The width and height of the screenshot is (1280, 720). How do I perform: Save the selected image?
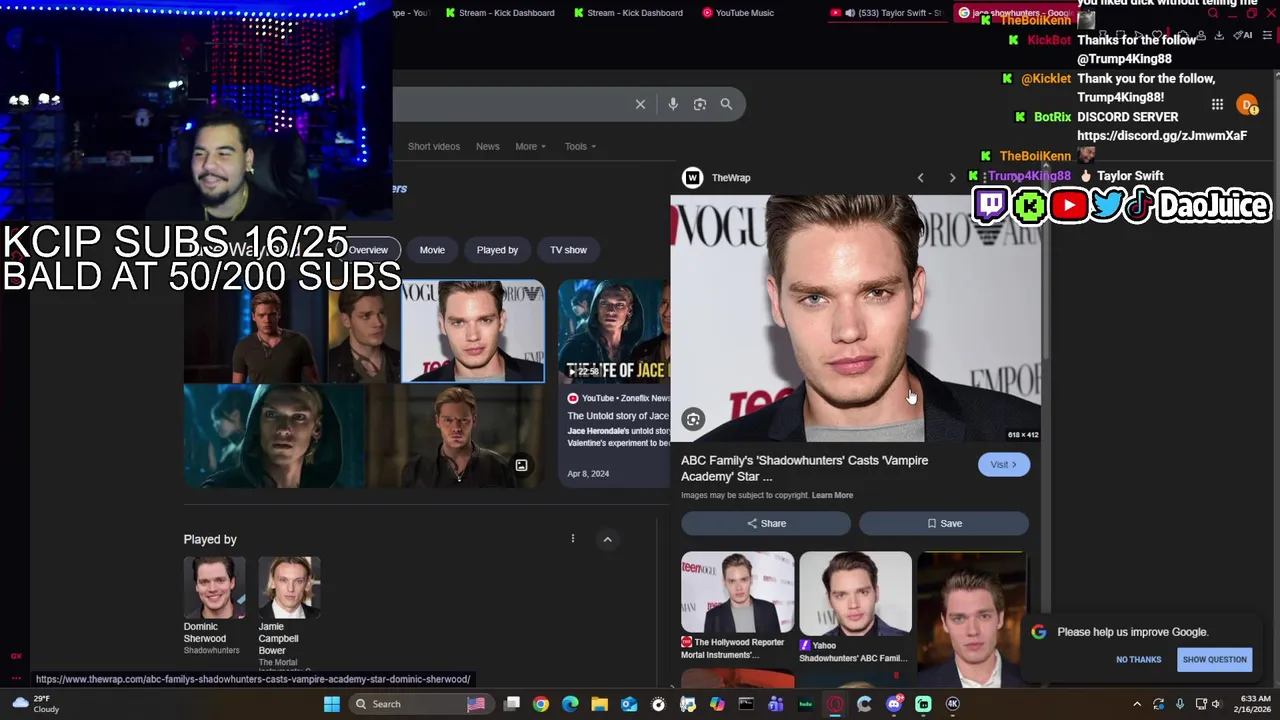[944, 523]
